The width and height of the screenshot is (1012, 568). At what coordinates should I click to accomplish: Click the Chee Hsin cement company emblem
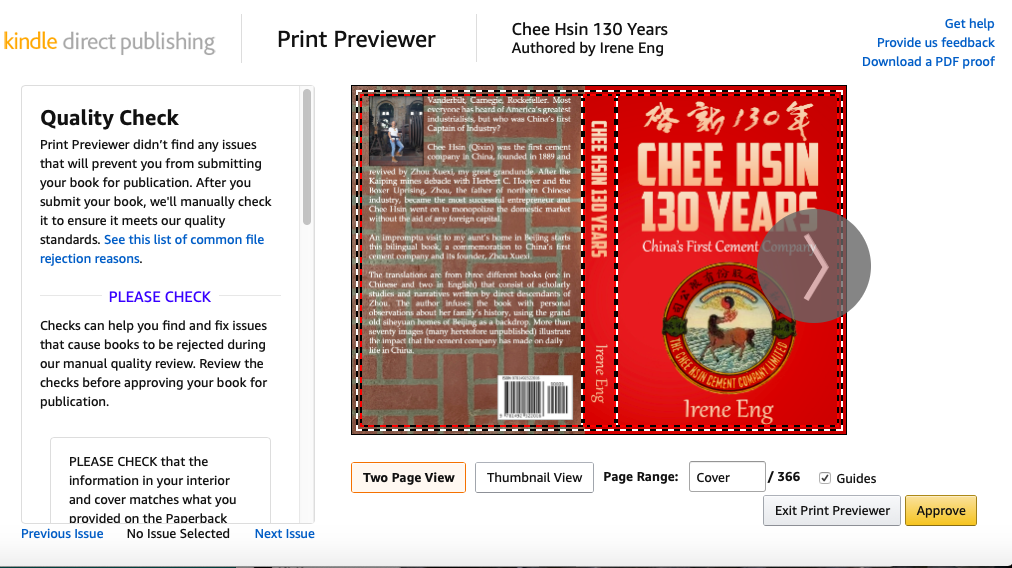pyautogui.click(x=729, y=329)
